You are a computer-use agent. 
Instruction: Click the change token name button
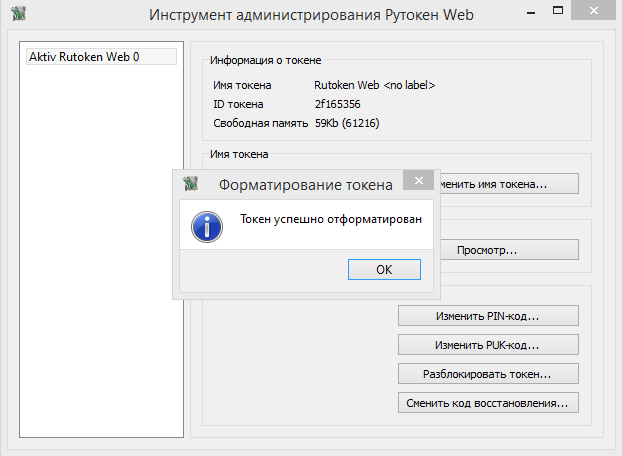click(509, 184)
